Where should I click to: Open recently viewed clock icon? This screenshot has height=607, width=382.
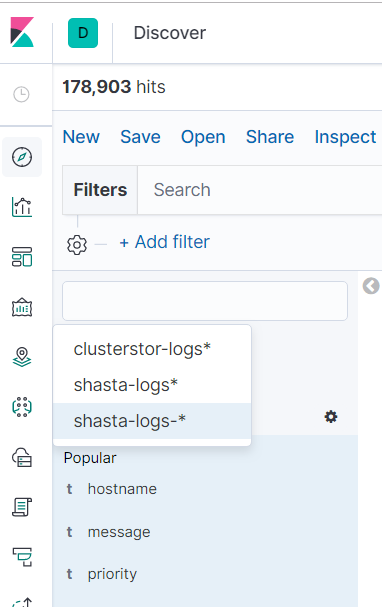click(21, 94)
